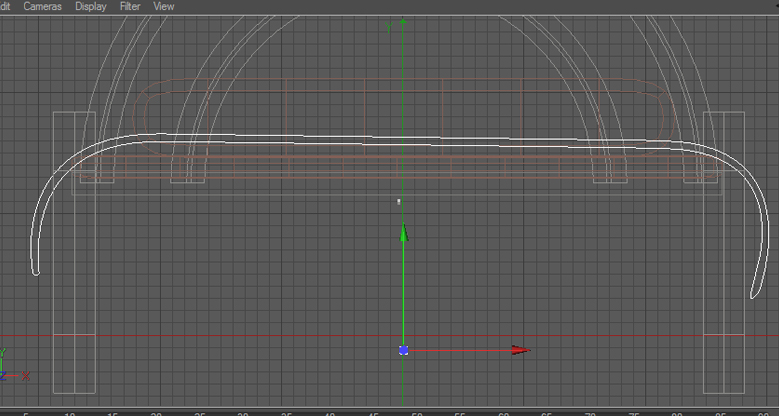
Task: Grab the red X-axis arrow of move gizmo
Action: tap(521, 350)
